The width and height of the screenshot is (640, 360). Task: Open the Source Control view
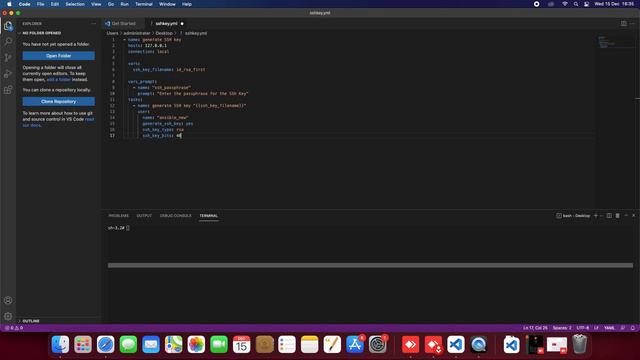[8, 58]
